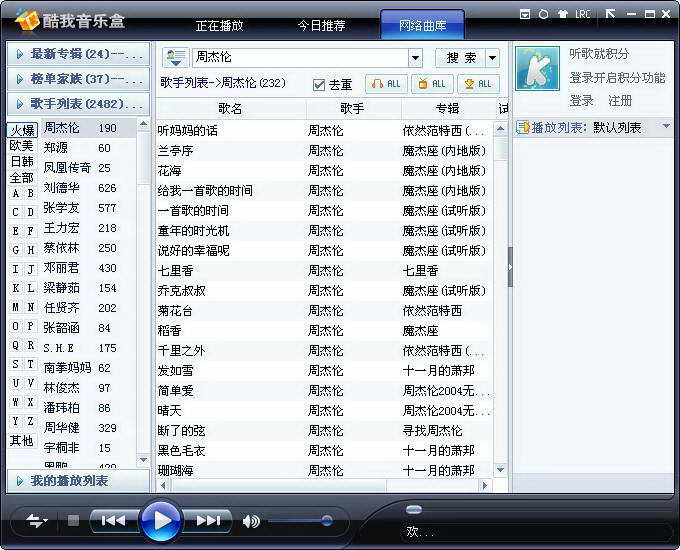Click the user avatar K picture
This screenshot has height=550, width=680.
[x=537, y=68]
